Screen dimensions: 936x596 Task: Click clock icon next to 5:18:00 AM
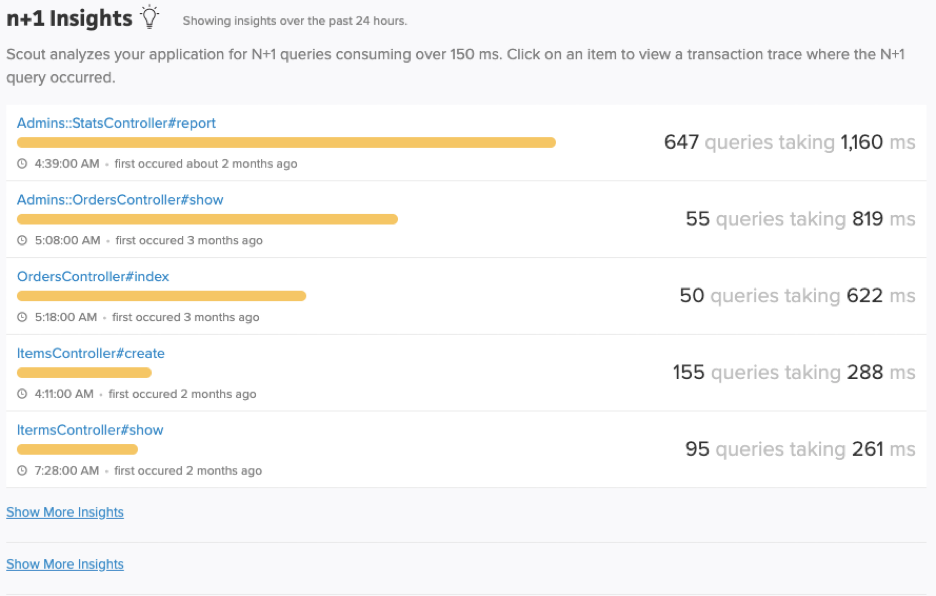[22, 317]
